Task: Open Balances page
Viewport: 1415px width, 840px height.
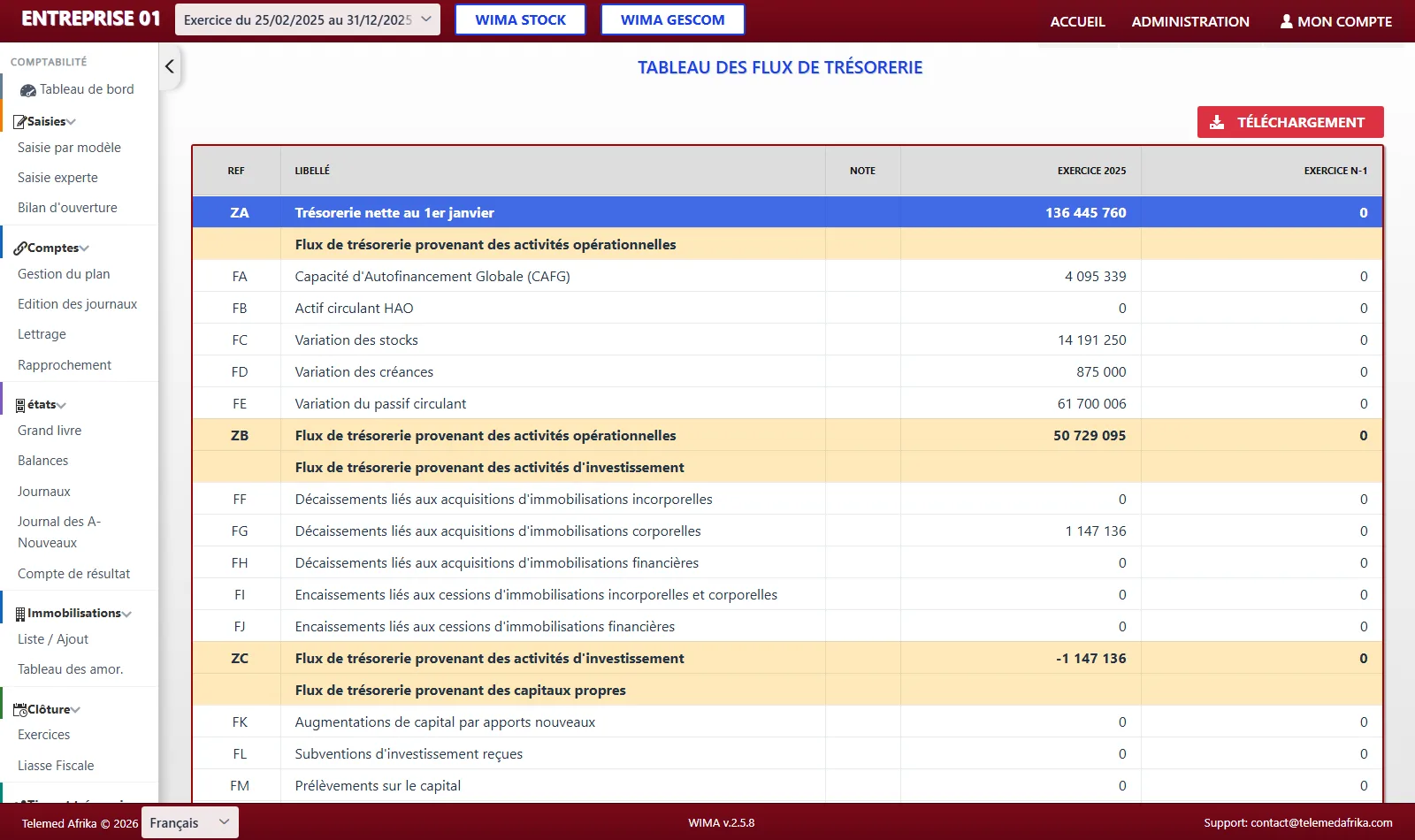Action: tap(42, 461)
